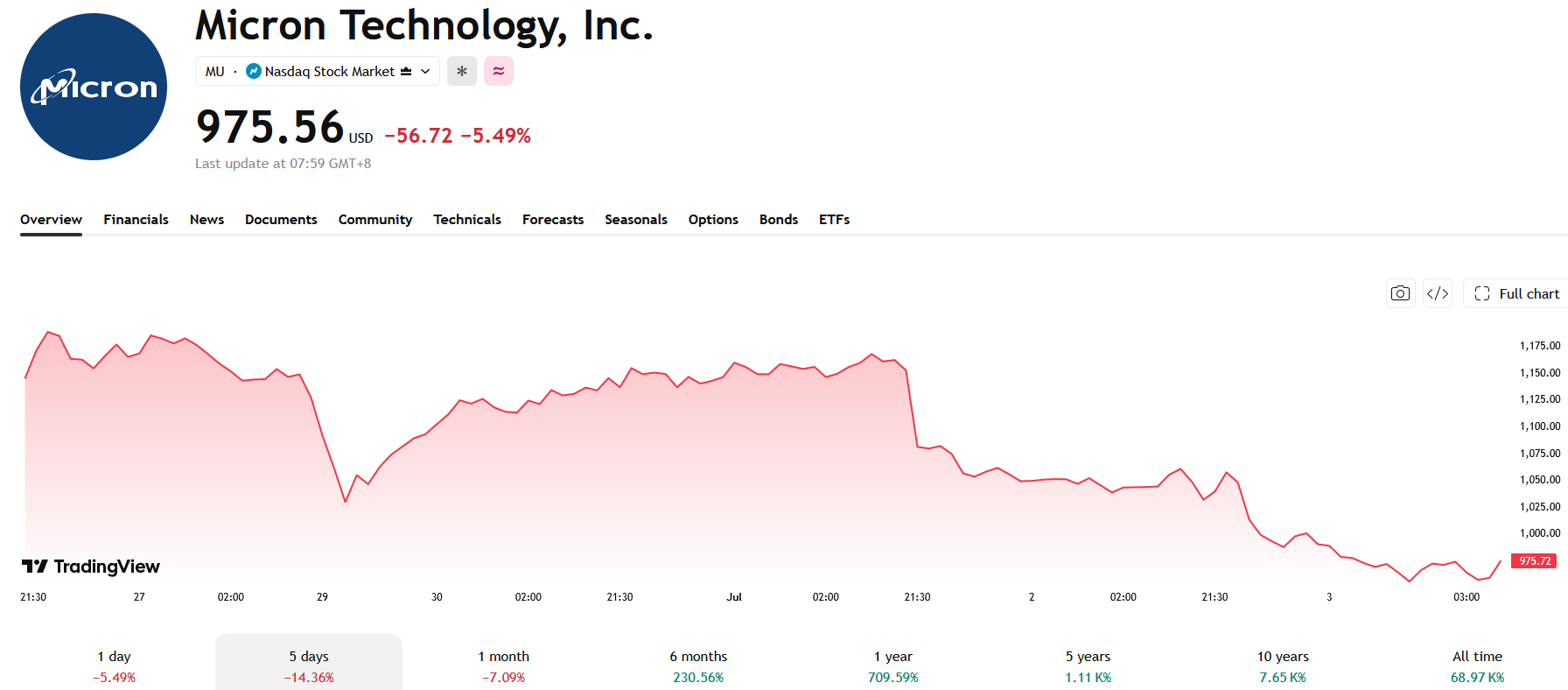Image resolution: width=1568 pixels, height=690 pixels.
Task: Select the 6 months range
Action: (698, 665)
